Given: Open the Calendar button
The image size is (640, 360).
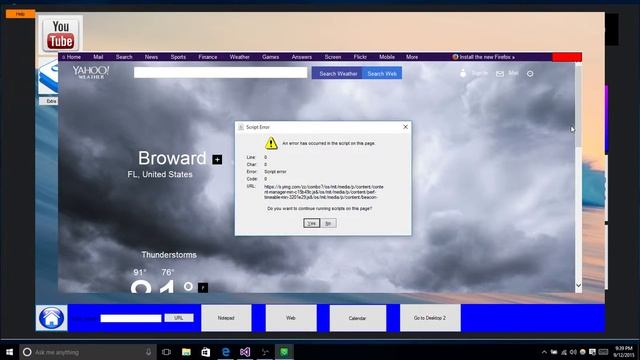Looking at the screenshot, I should click(358, 318).
